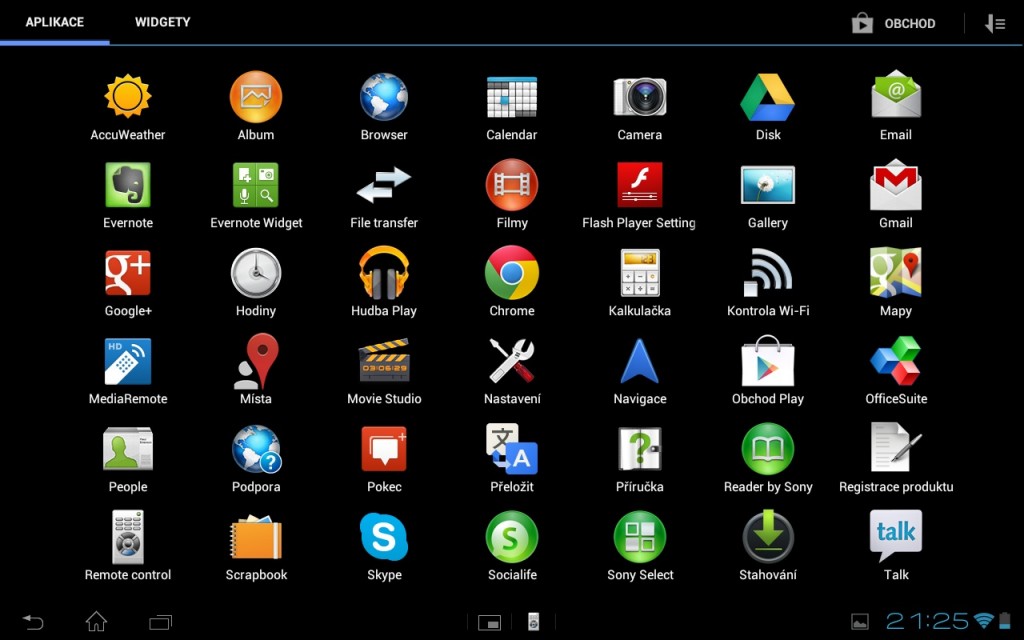Launch Kontrola Wi-Fi app
Viewport: 1024px width, 640px height.
coord(768,273)
